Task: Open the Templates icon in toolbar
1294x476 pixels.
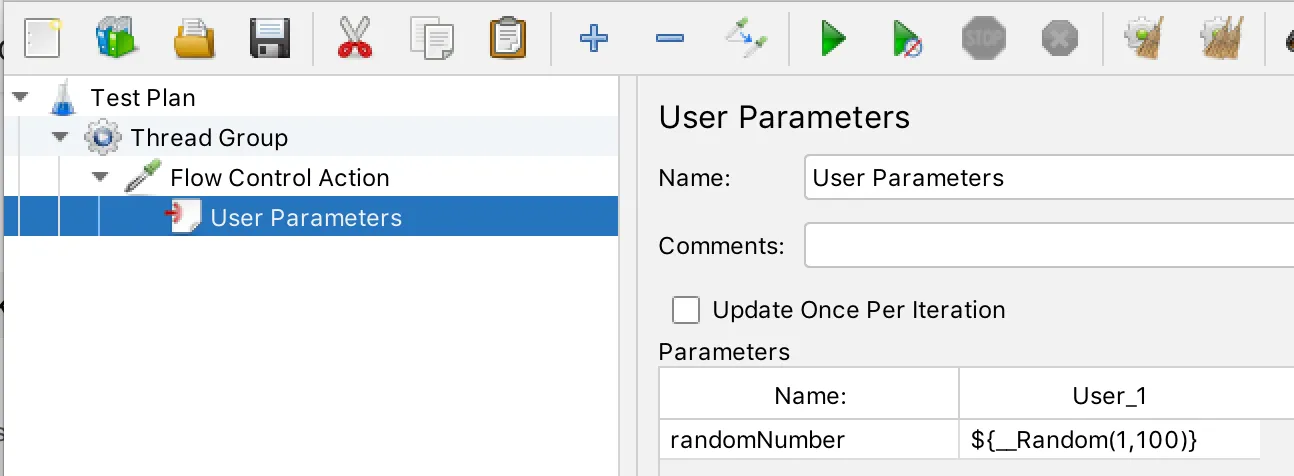Action: [x=118, y=39]
